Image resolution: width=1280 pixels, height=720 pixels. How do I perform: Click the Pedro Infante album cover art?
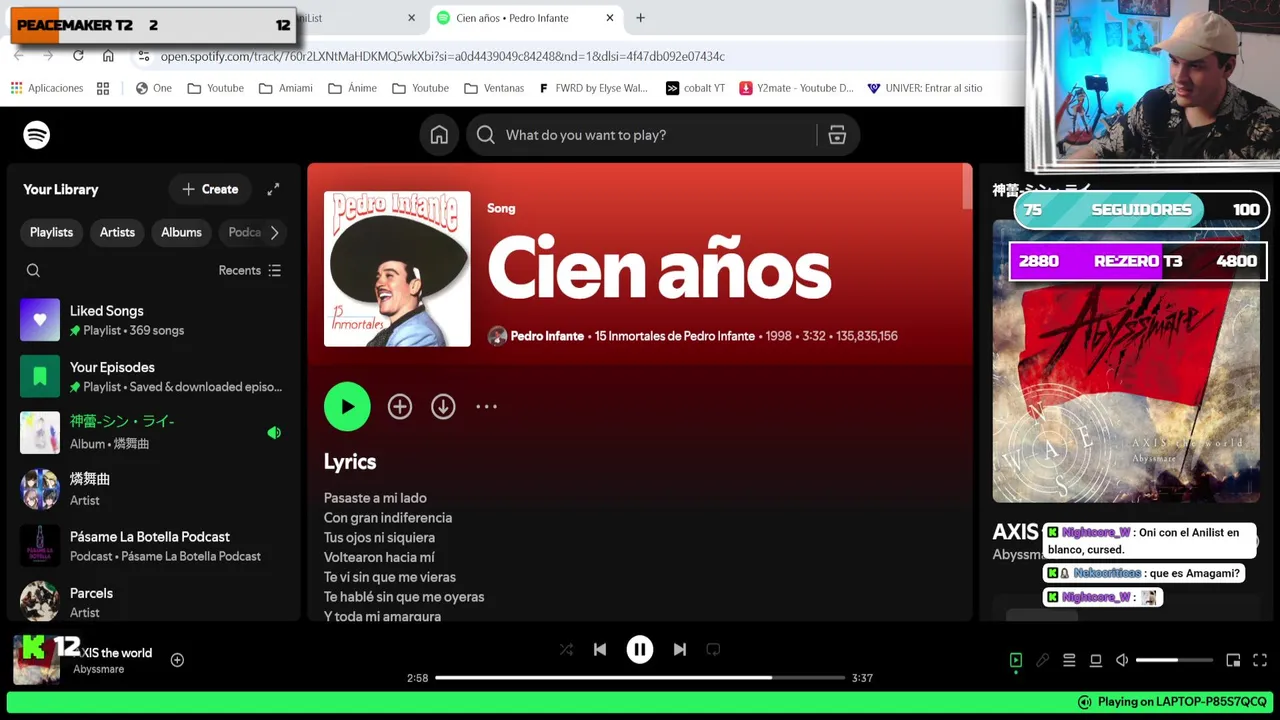click(x=397, y=269)
